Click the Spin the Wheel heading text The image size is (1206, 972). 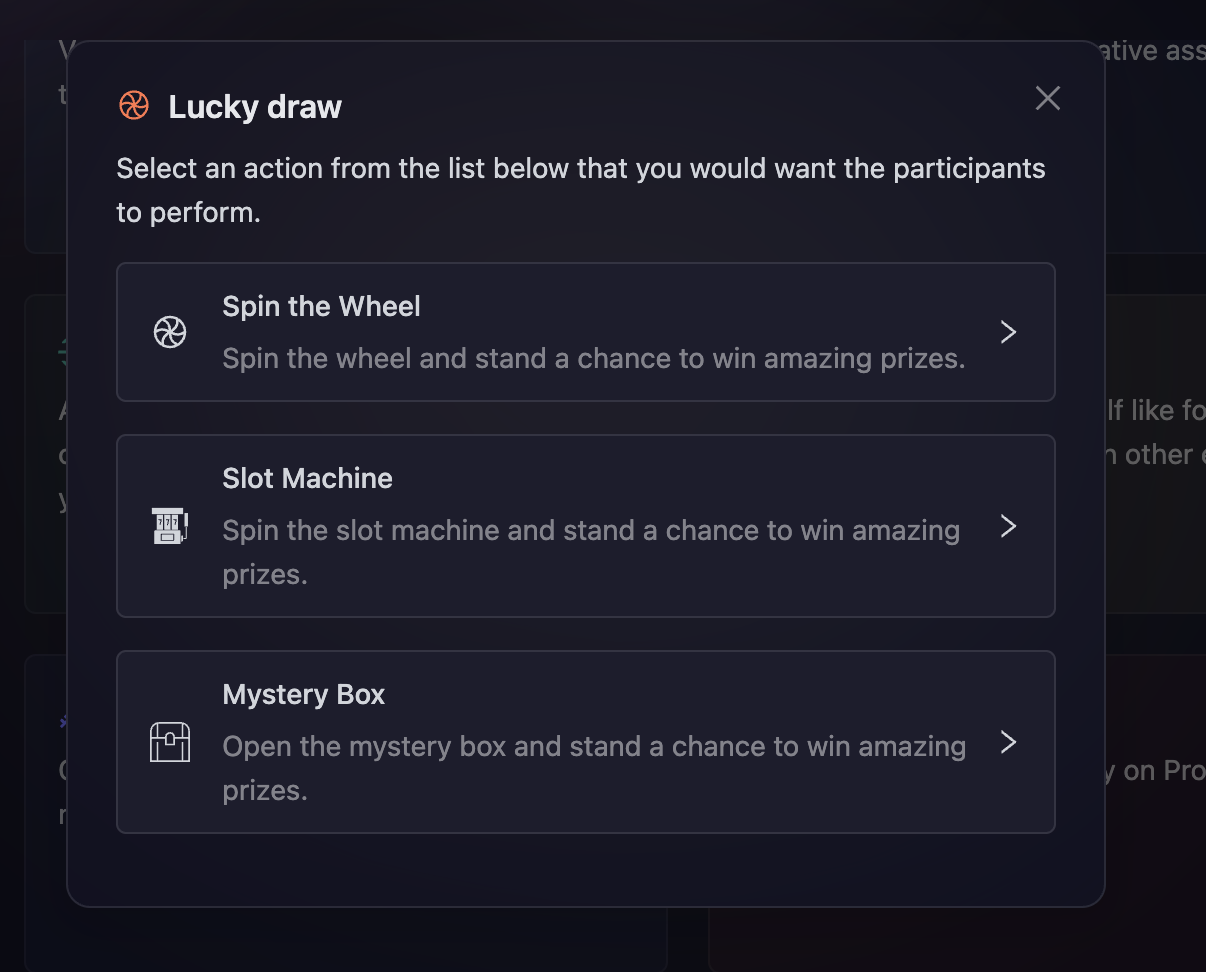click(x=321, y=306)
